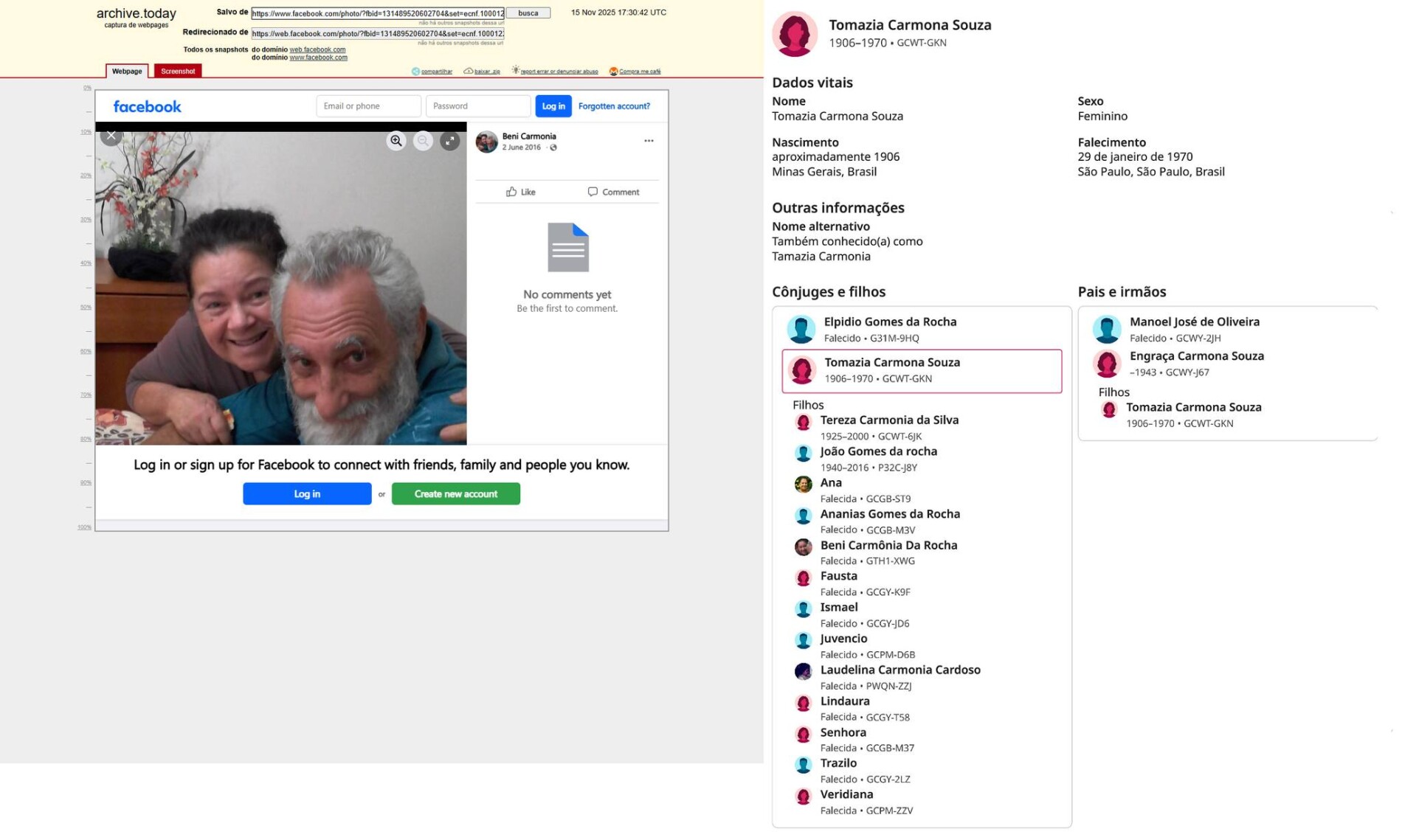
Task: Open Engraça Carmona Souza's parent entry
Action: (1196, 356)
